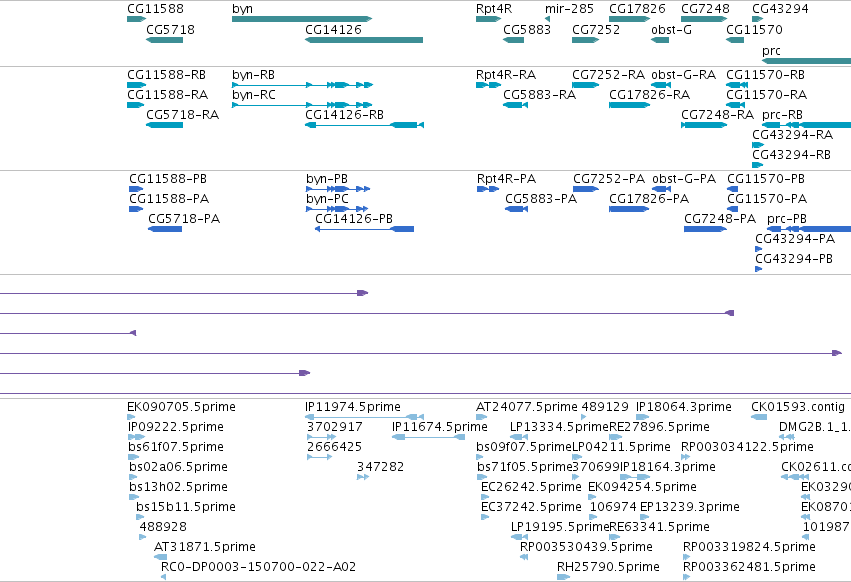
Task: Select transcript Rpt4R-RA
Action: 488,85
